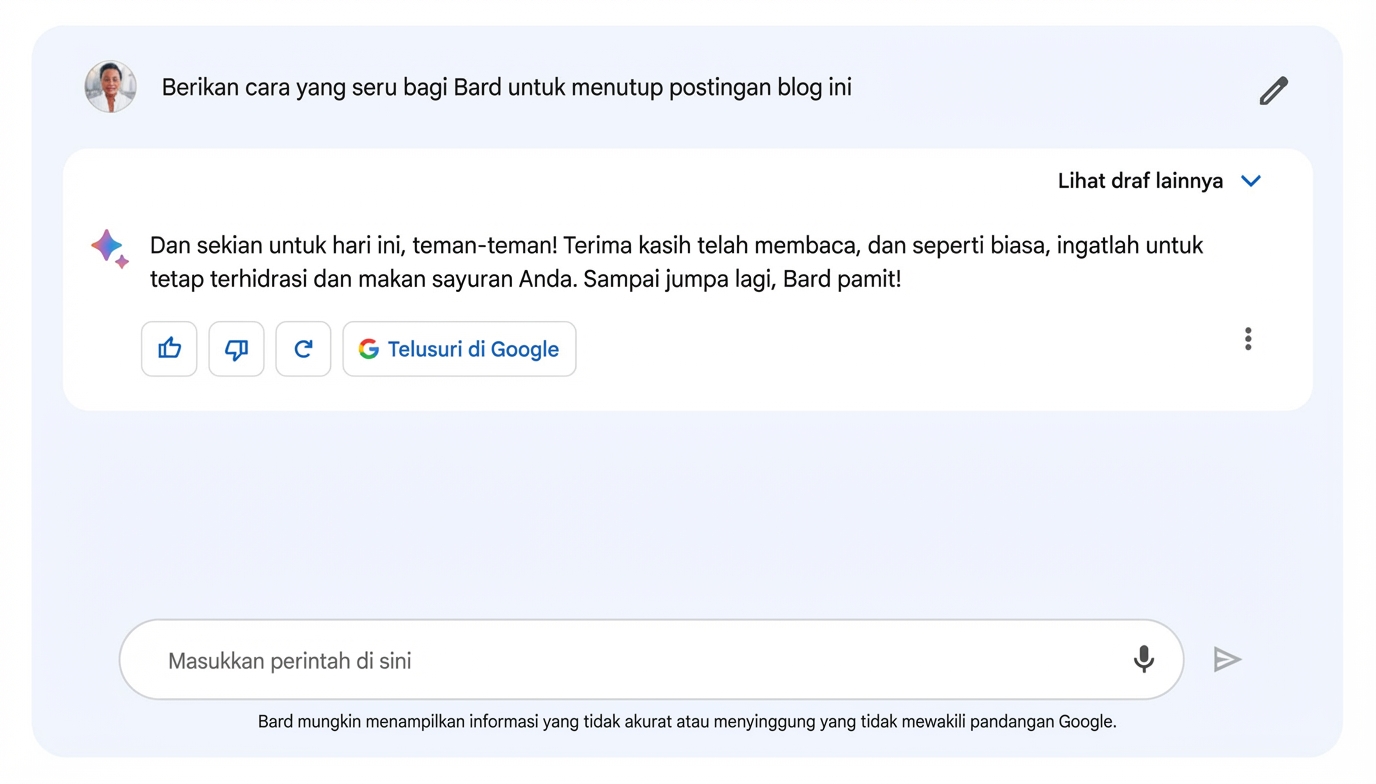This screenshot has width=1376, height=784.
Task: Select the user profile avatar picture
Action: point(110,86)
